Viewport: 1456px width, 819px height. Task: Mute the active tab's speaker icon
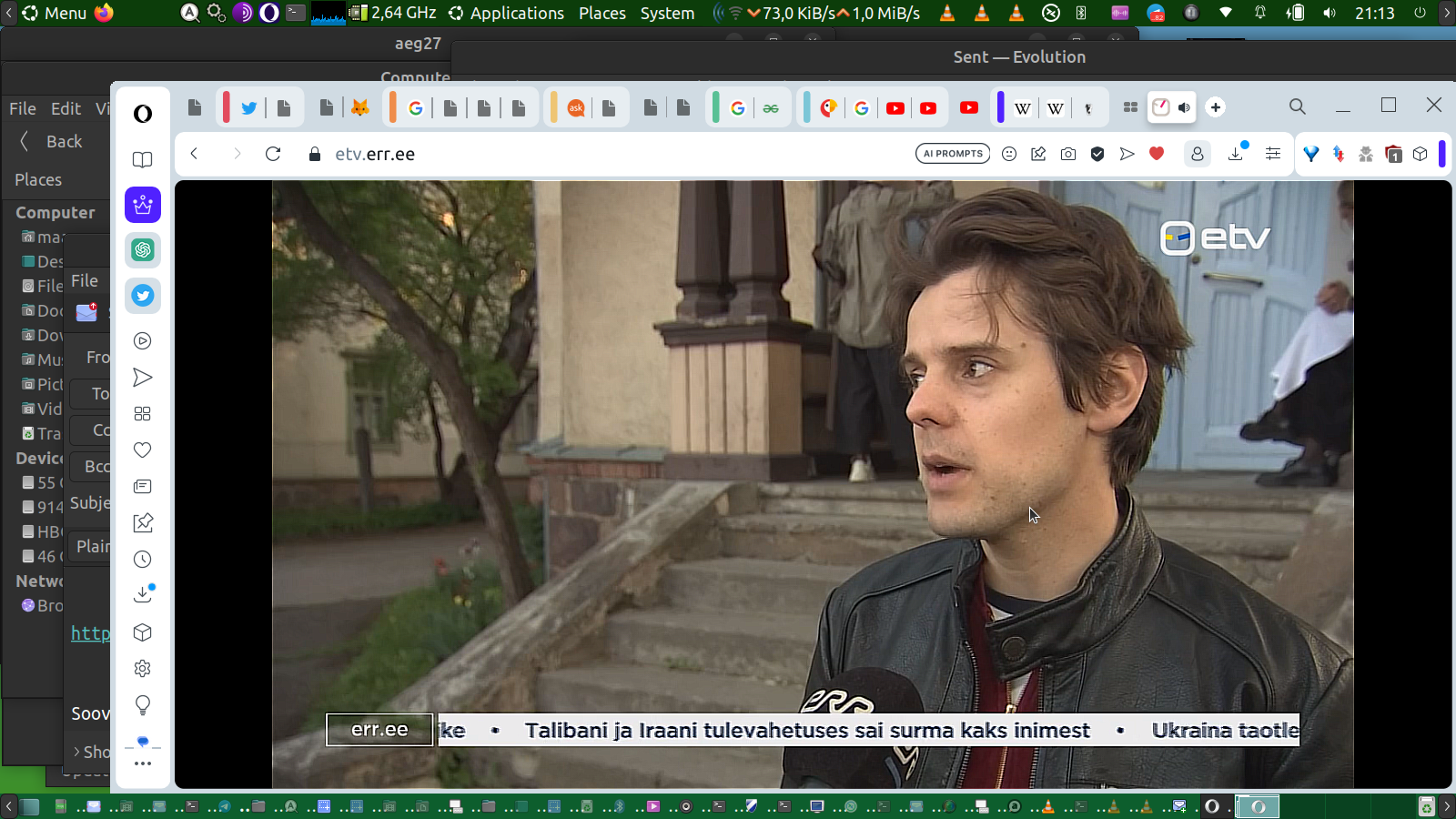1184,107
